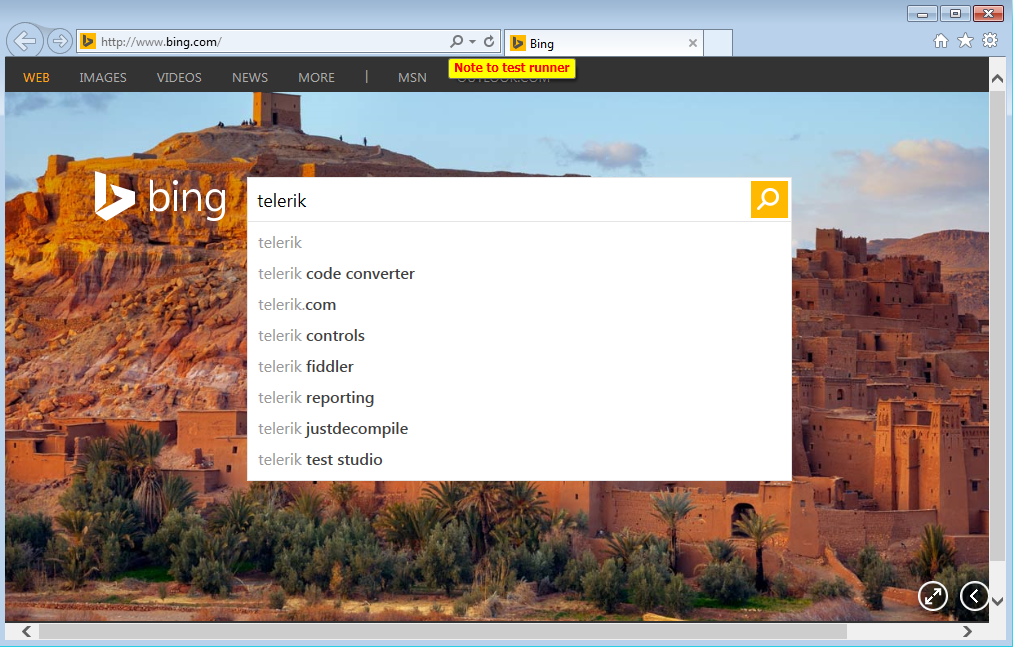Click the horizontal scrollbar right arrow

(967, 631)
